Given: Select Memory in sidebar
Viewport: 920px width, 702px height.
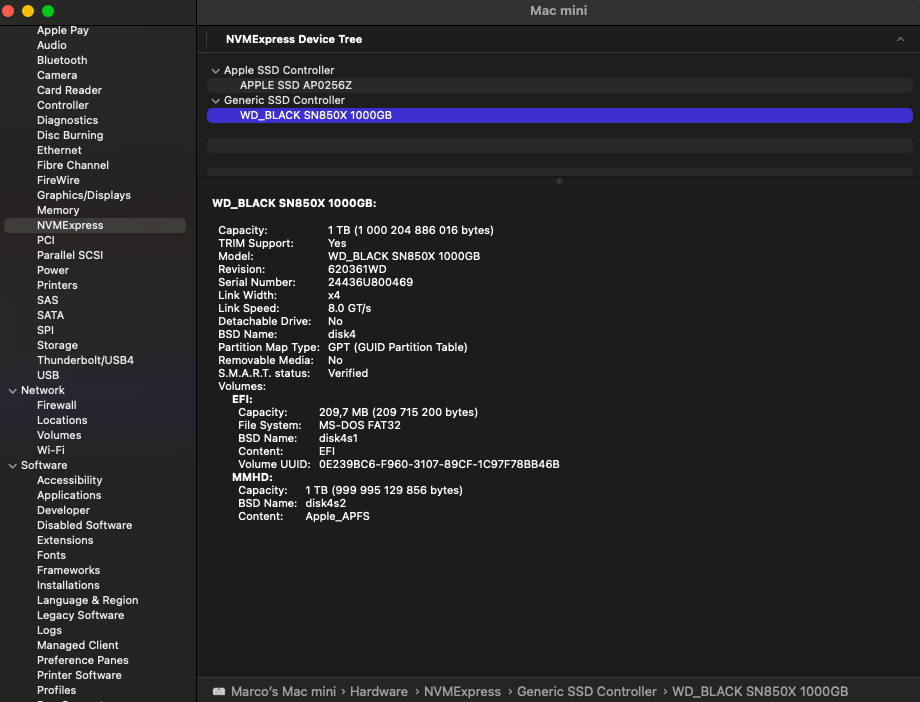Looking at the screenshot, I should 58,210.
